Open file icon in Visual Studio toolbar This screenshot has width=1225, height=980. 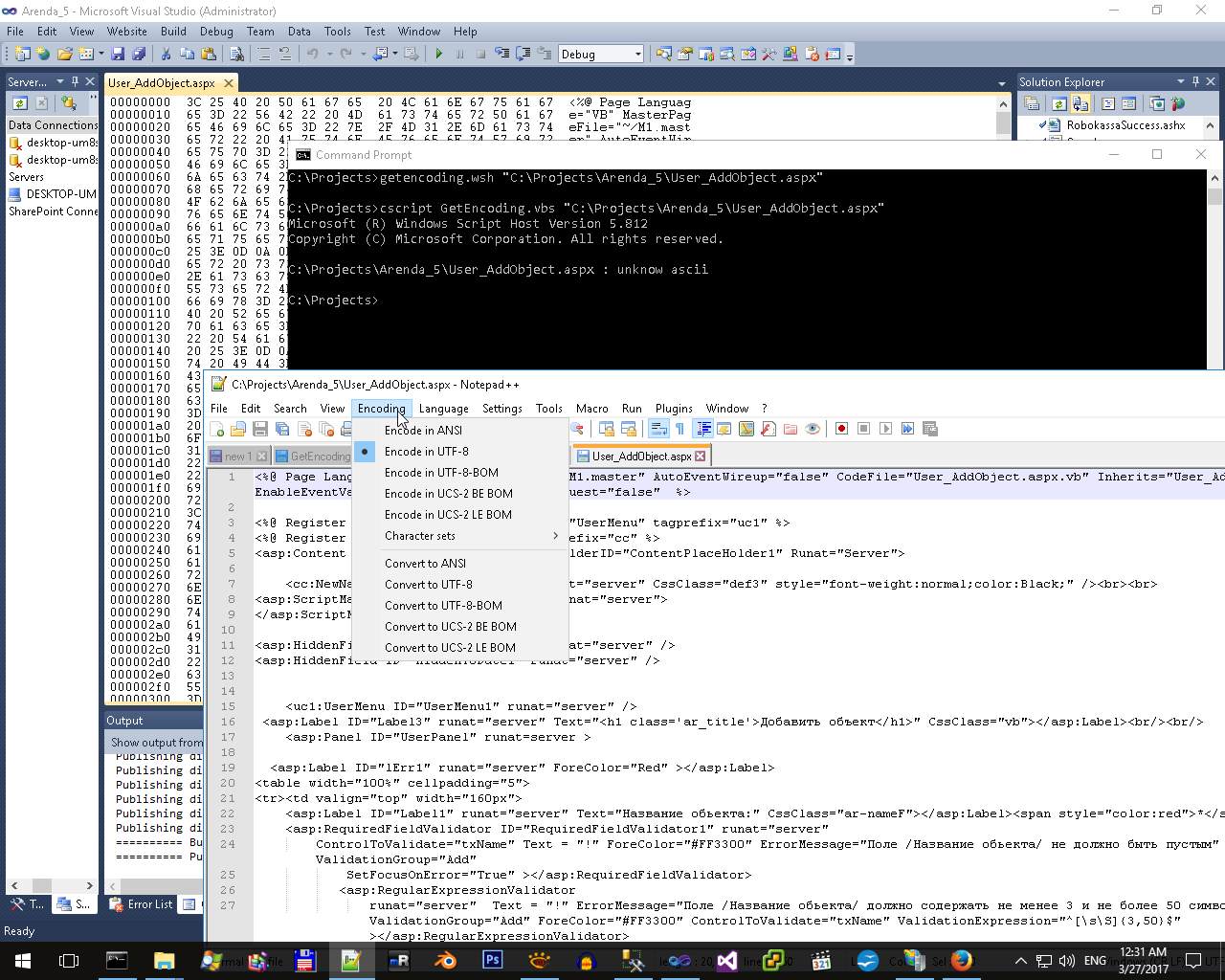coord(65,54)
